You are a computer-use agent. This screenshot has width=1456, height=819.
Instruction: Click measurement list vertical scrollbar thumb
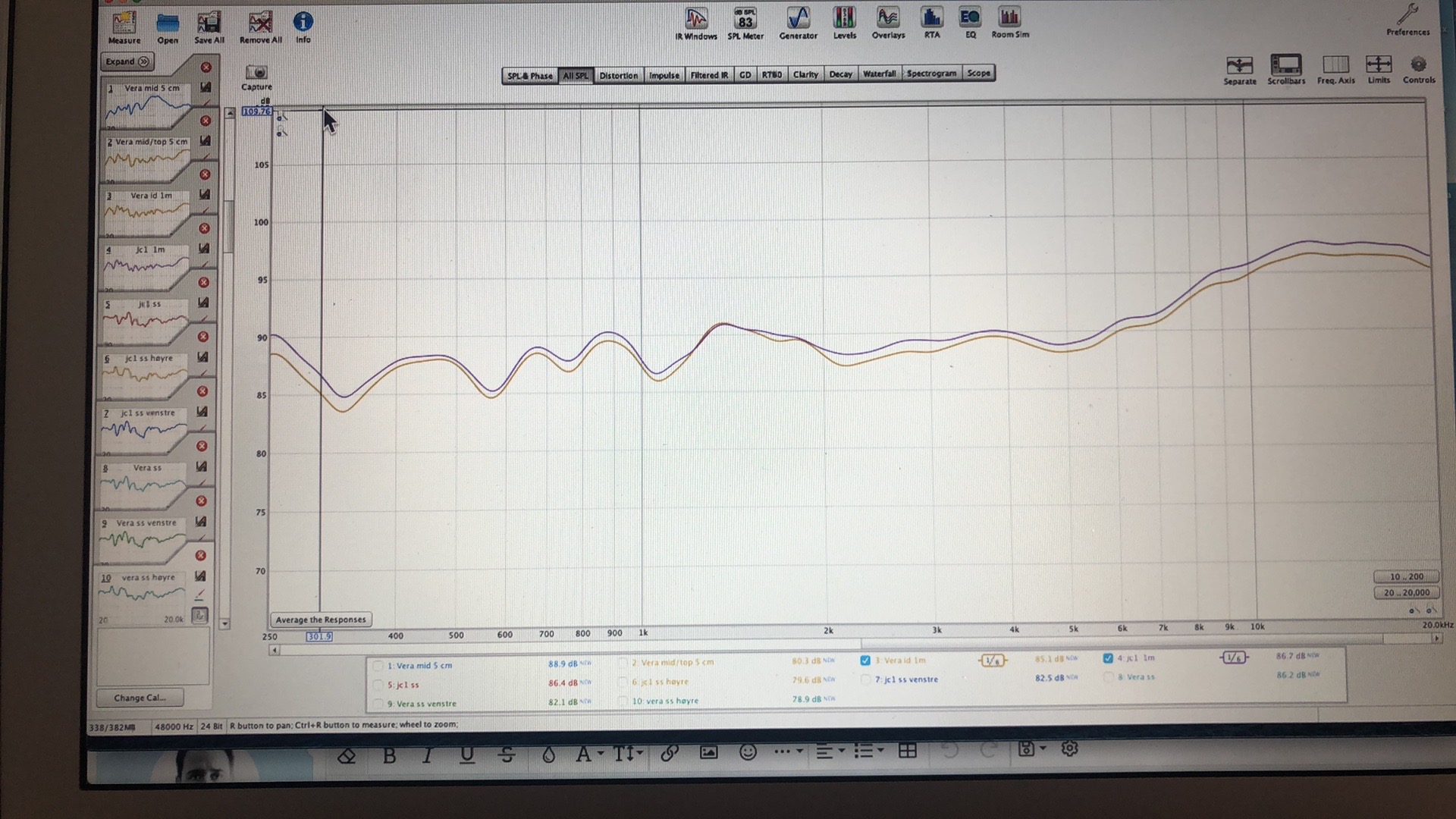(228, 227)
